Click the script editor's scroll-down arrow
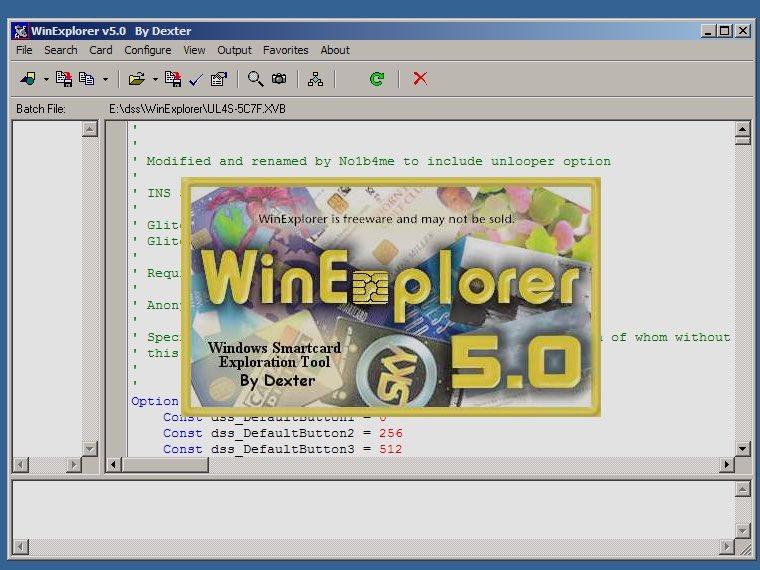This screenshot has width=760, height=570. point(742,449)
